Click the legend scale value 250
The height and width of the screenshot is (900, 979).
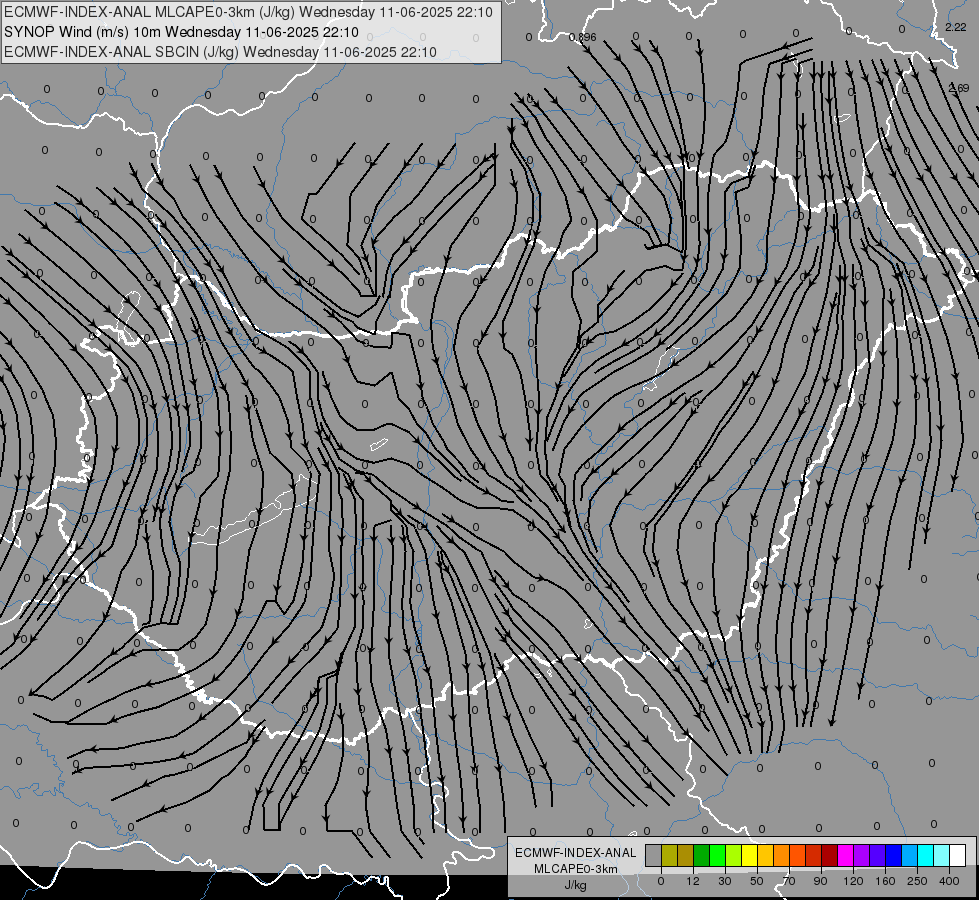tap(917, 881)
